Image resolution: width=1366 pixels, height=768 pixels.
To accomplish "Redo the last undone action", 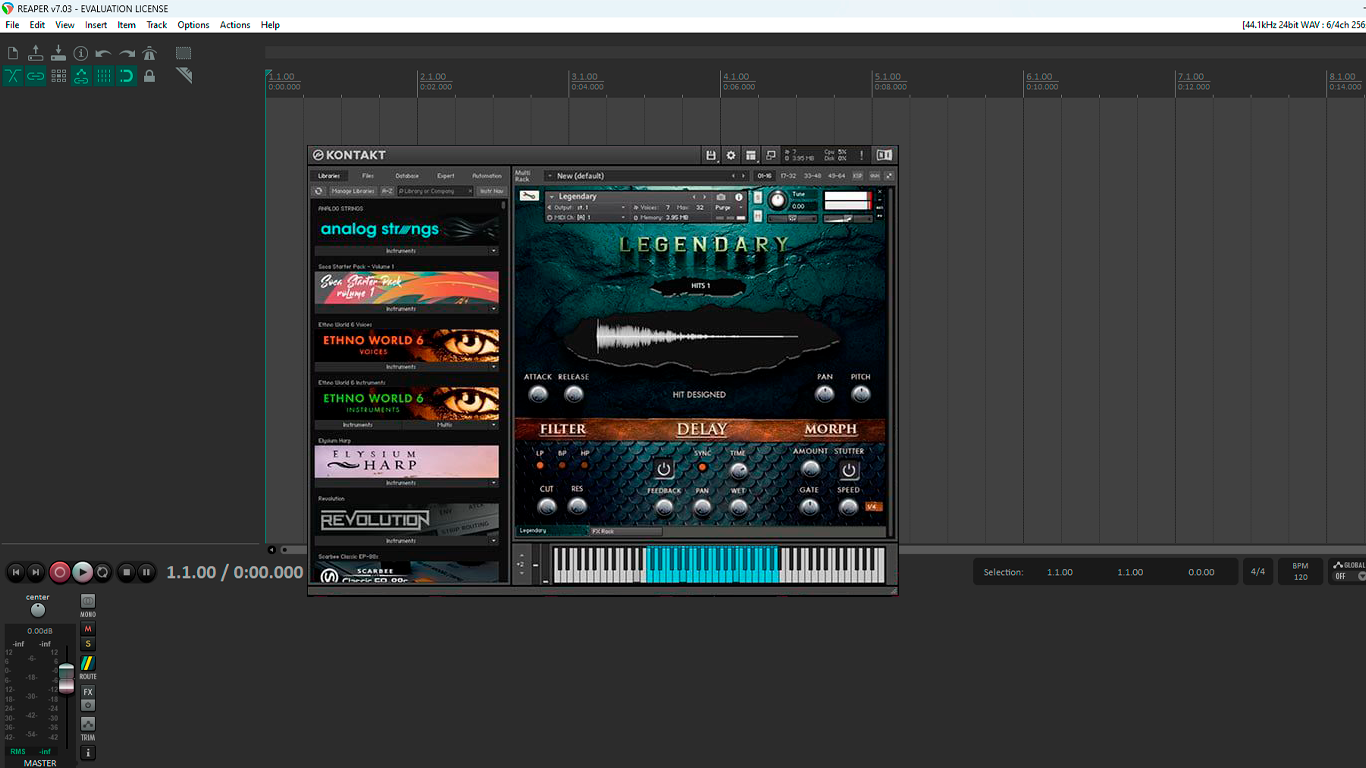I will pyautogui.click(x=127, y=53).
